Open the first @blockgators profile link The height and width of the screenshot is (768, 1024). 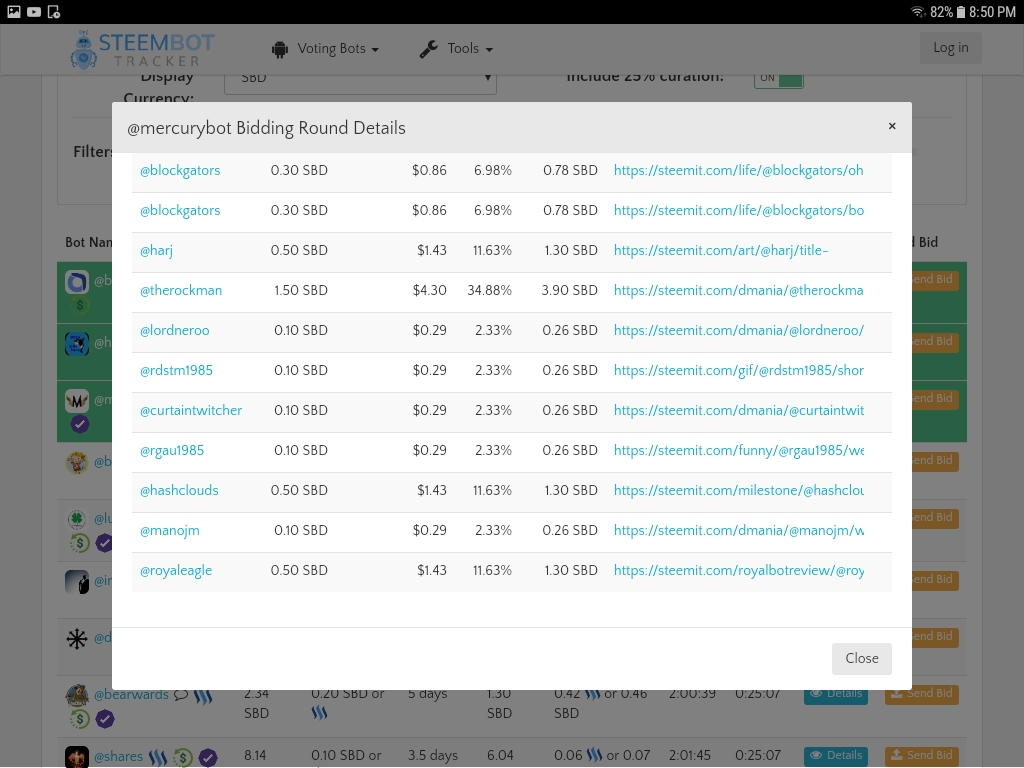[x=180, y=170]
